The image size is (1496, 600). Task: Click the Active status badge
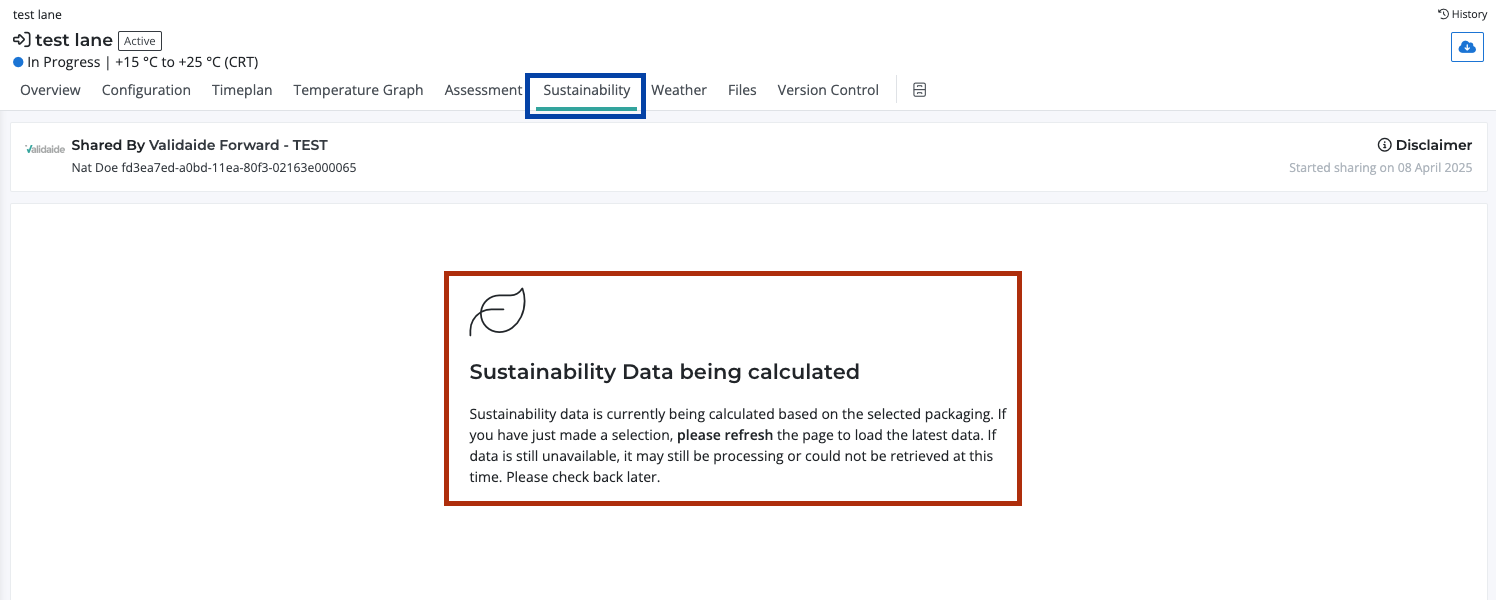click(x=140, y=41)
